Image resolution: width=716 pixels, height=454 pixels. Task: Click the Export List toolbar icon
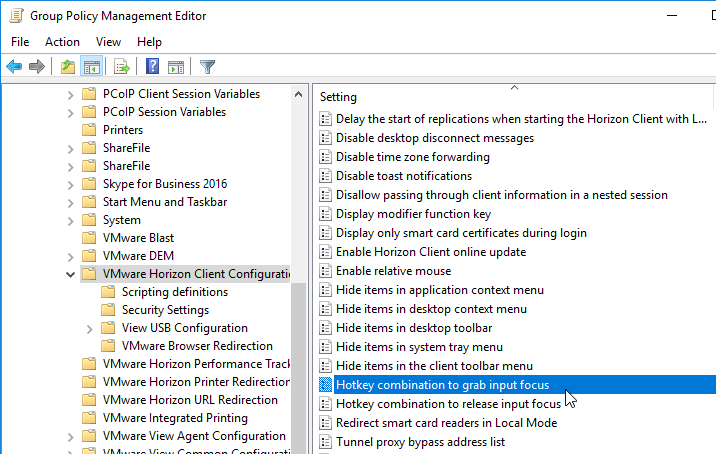[x=122, y=67]
